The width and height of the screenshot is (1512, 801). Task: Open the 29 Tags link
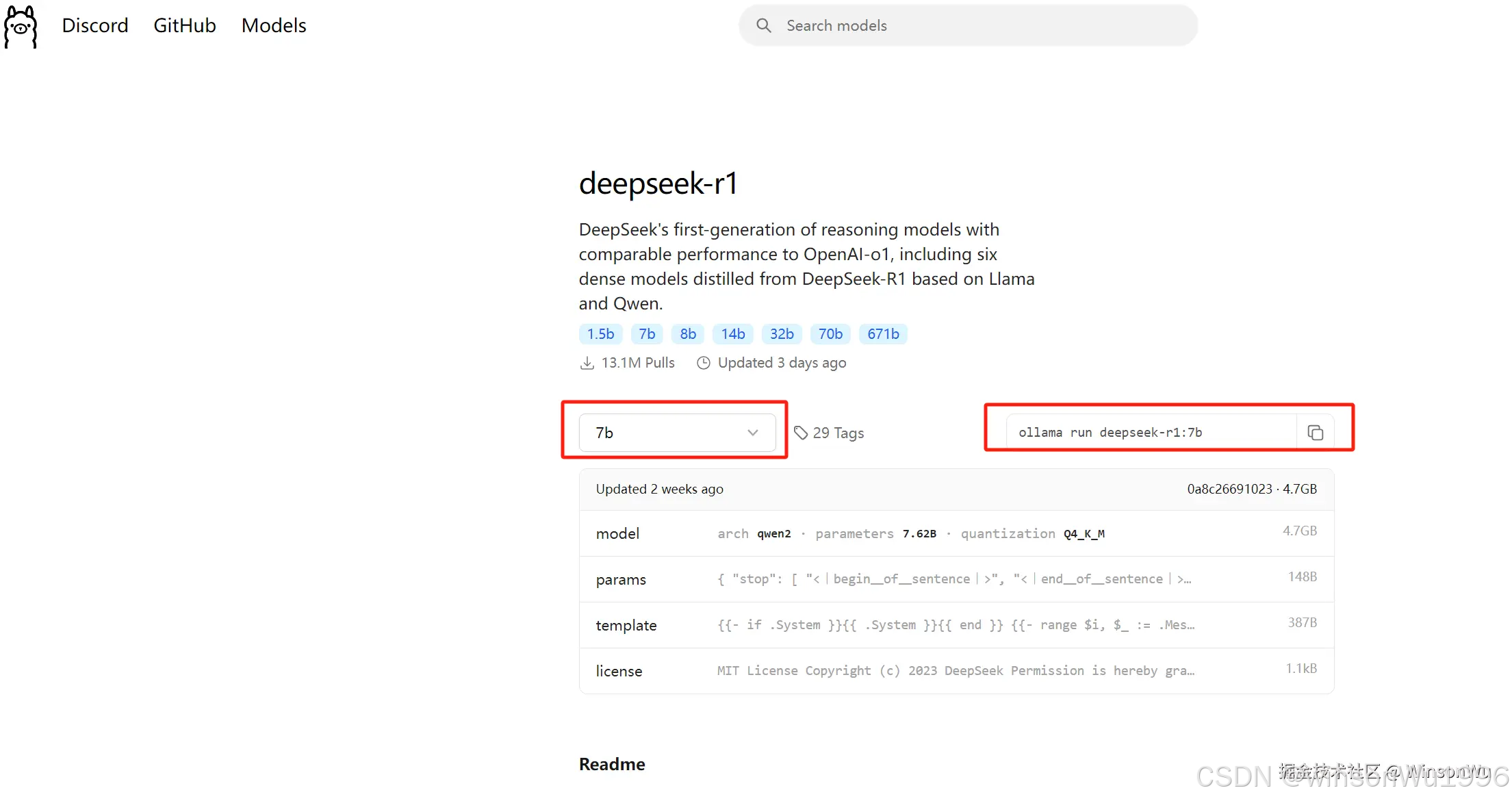pos(838,433)
